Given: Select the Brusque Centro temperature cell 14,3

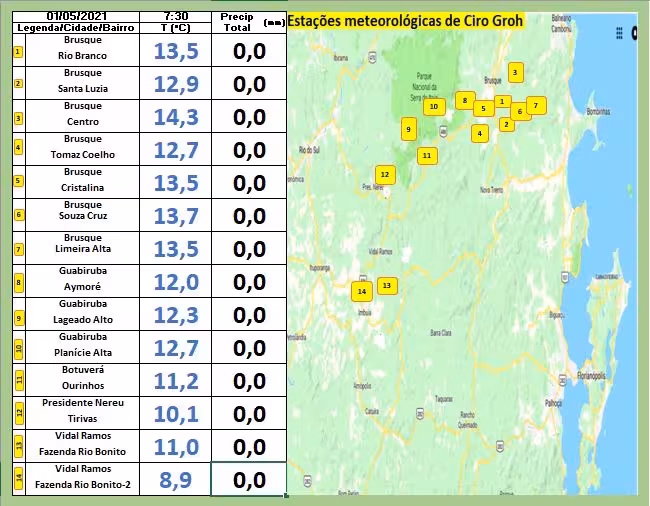Looking at the screenshot, I should click(x=175, y=117).
